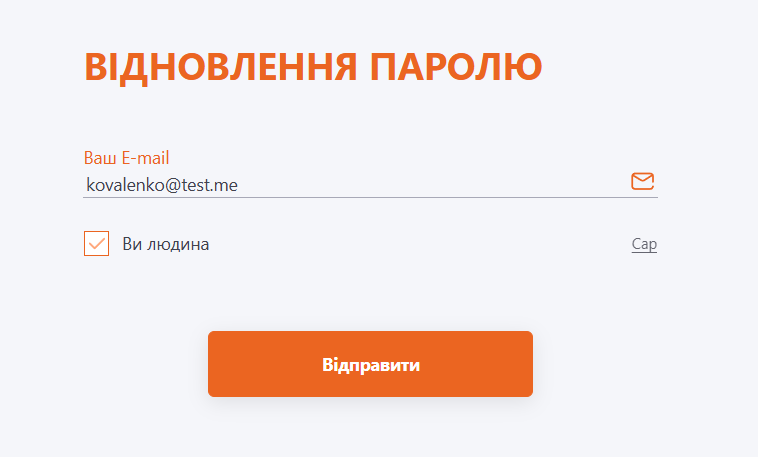Image resolution: width=758 pixels, height=457 pixels.
Task: Click the orange "Ваш E-mail" caption text
Action: click(x=126, y=158)
